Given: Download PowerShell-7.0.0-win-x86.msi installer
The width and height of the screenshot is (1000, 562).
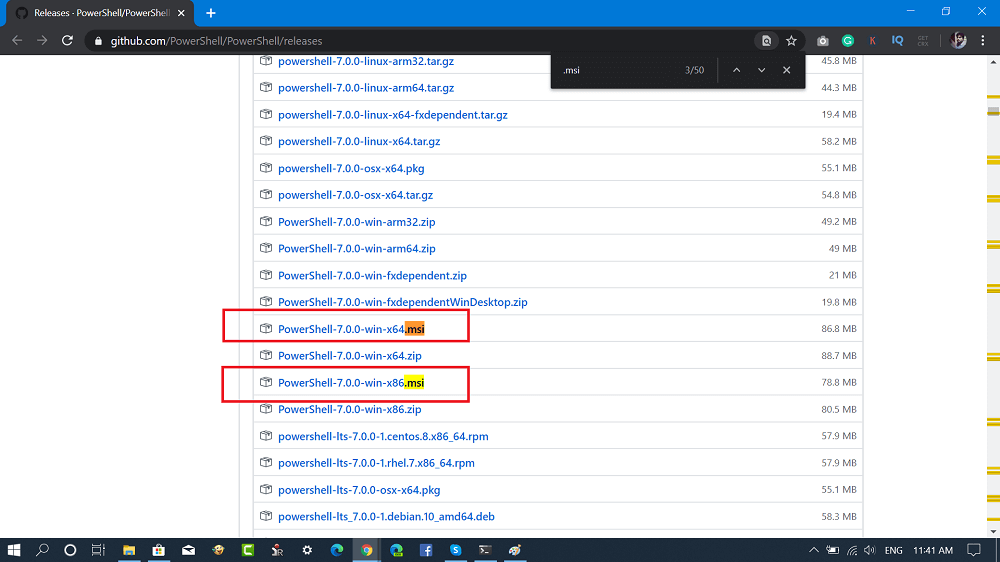Looking at the screenshot, I should [x=351, y=383].
